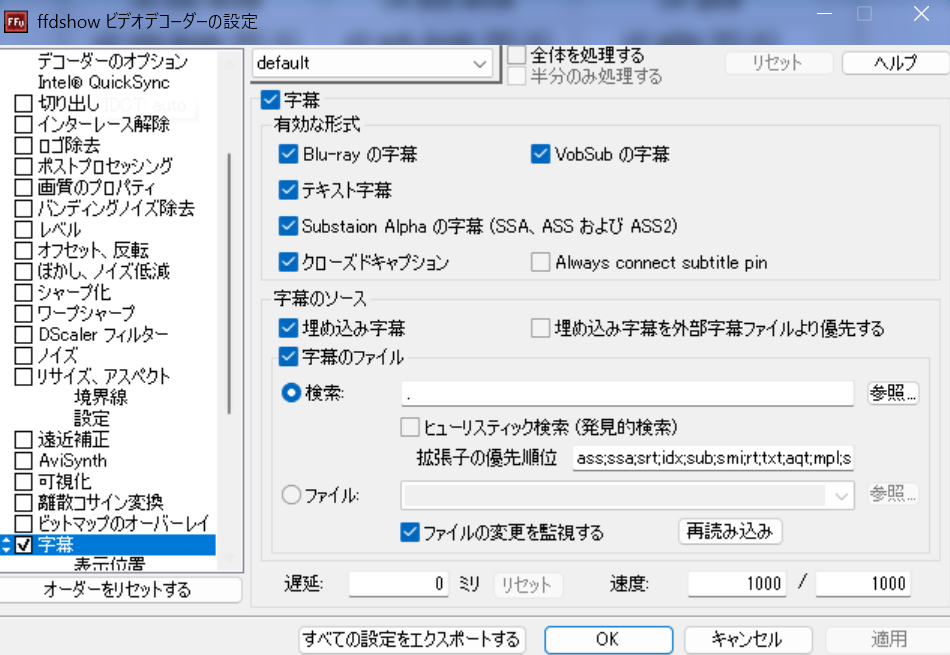This screenshot has height=655, width=950.
Task: Click the up/down reorder arrows beside 字幕
Action: click(6, 545)
